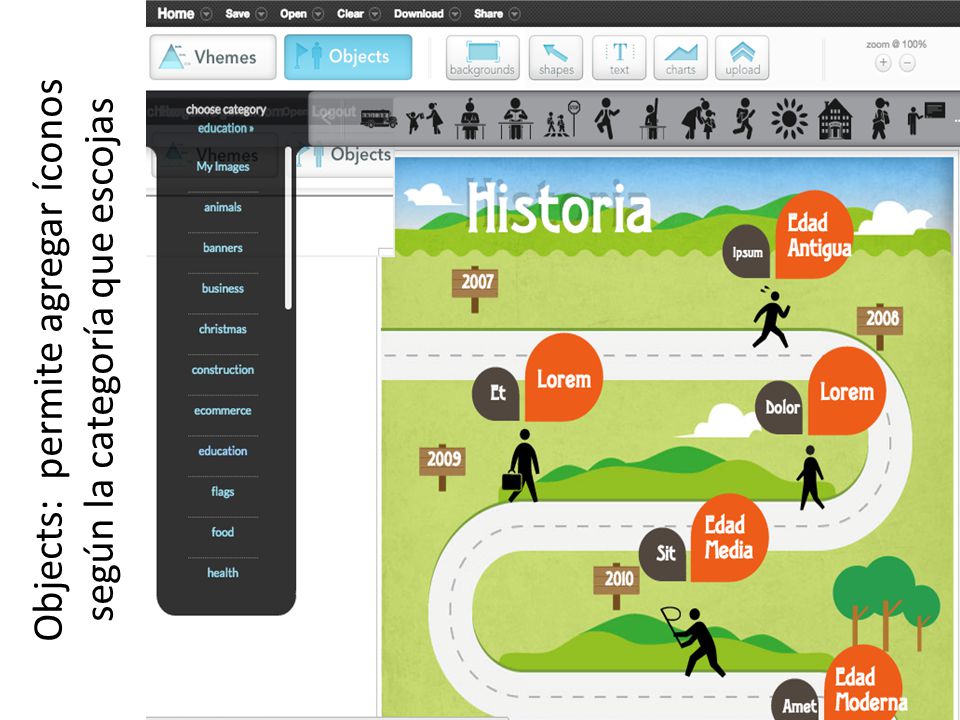This screenshot has width=960, height=720.
Task: Choose the banners category
Action: 223,247
